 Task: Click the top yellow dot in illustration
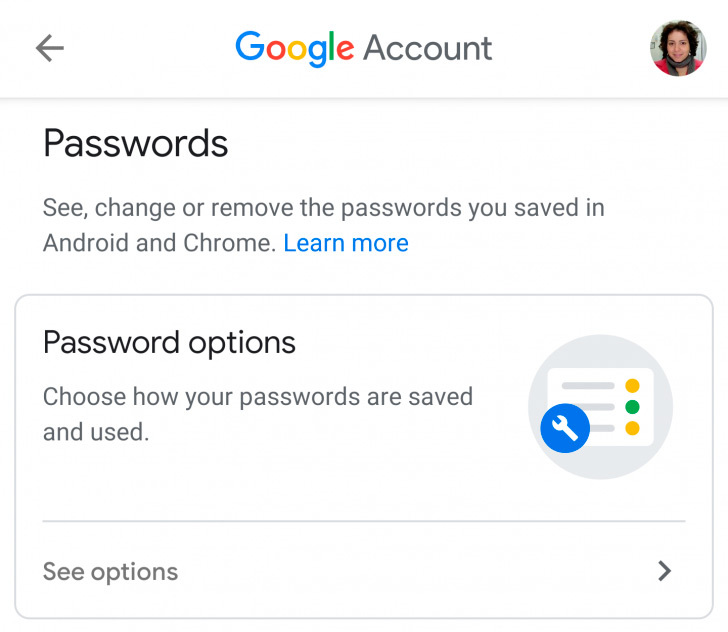632,385
